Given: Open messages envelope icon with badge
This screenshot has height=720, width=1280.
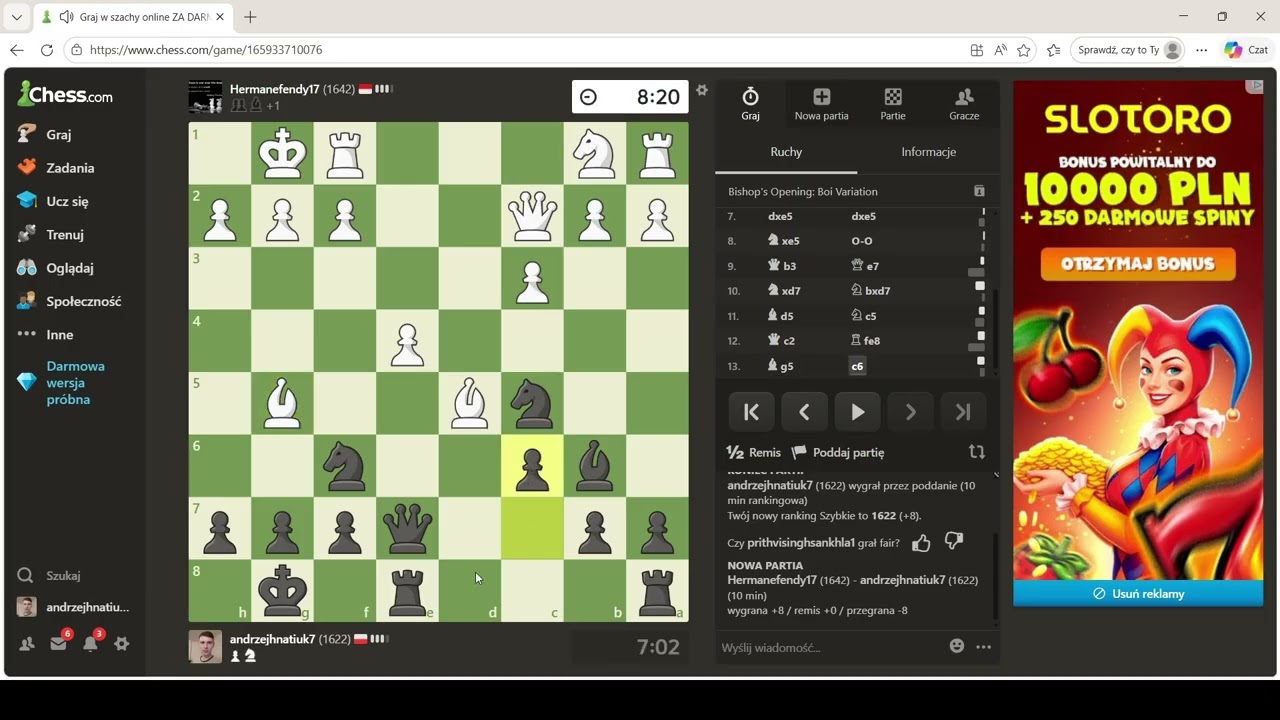Looking at the screenshot, I should tap(58, 644).
